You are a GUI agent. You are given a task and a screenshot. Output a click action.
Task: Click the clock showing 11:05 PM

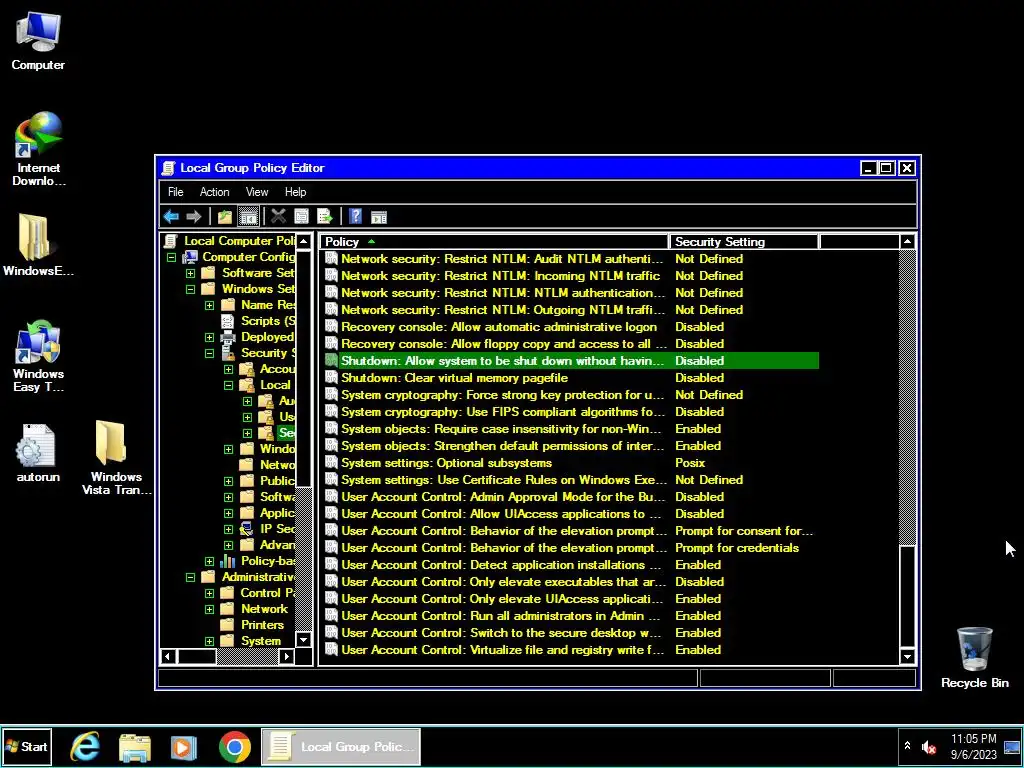[x=974, y=746]
